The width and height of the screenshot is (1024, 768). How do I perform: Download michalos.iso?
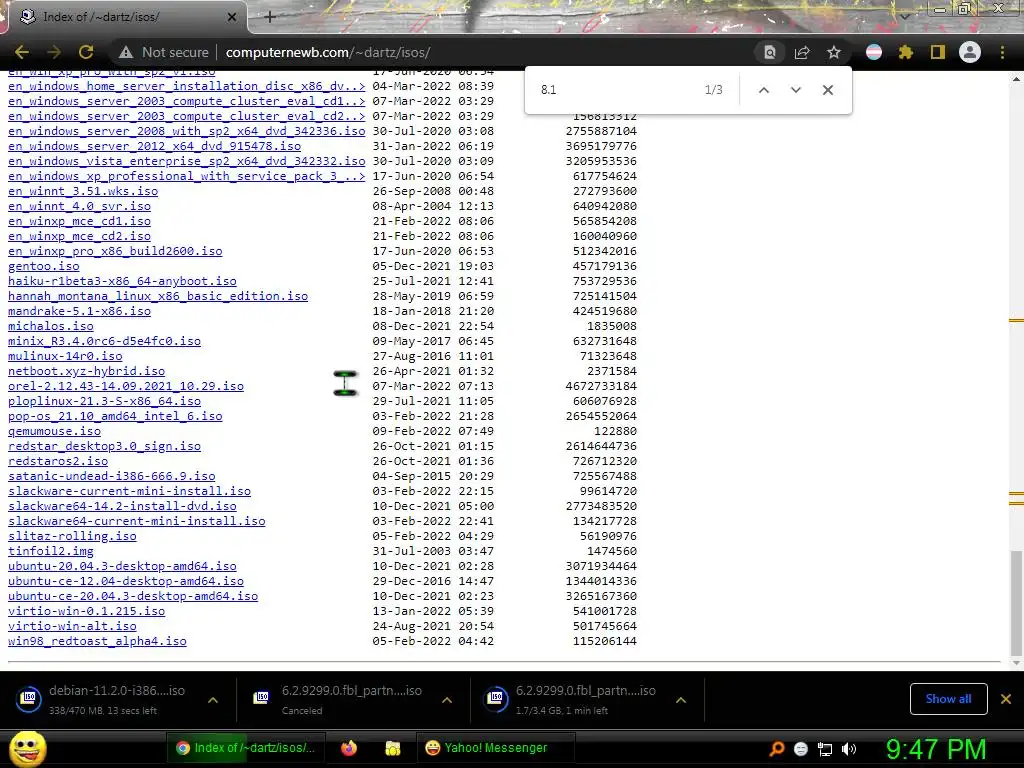(x=50, y=326)
